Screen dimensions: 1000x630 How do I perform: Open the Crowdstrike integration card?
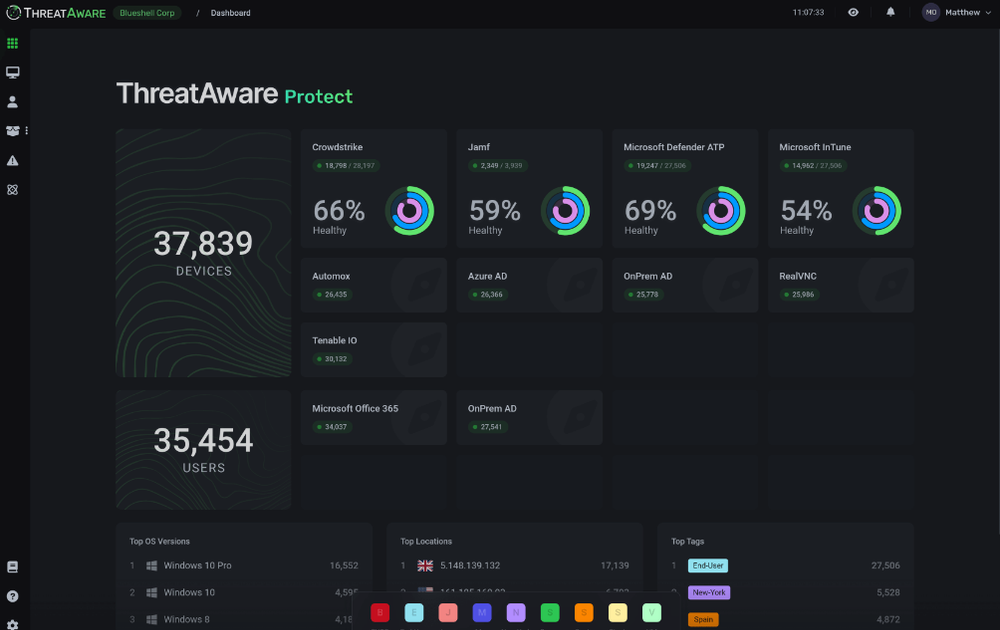point(374,189)
